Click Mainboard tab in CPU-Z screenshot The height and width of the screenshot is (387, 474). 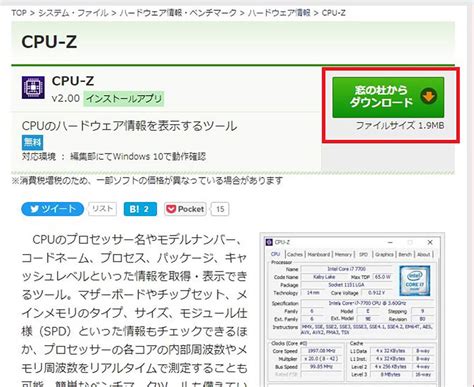tap(319, 254)
